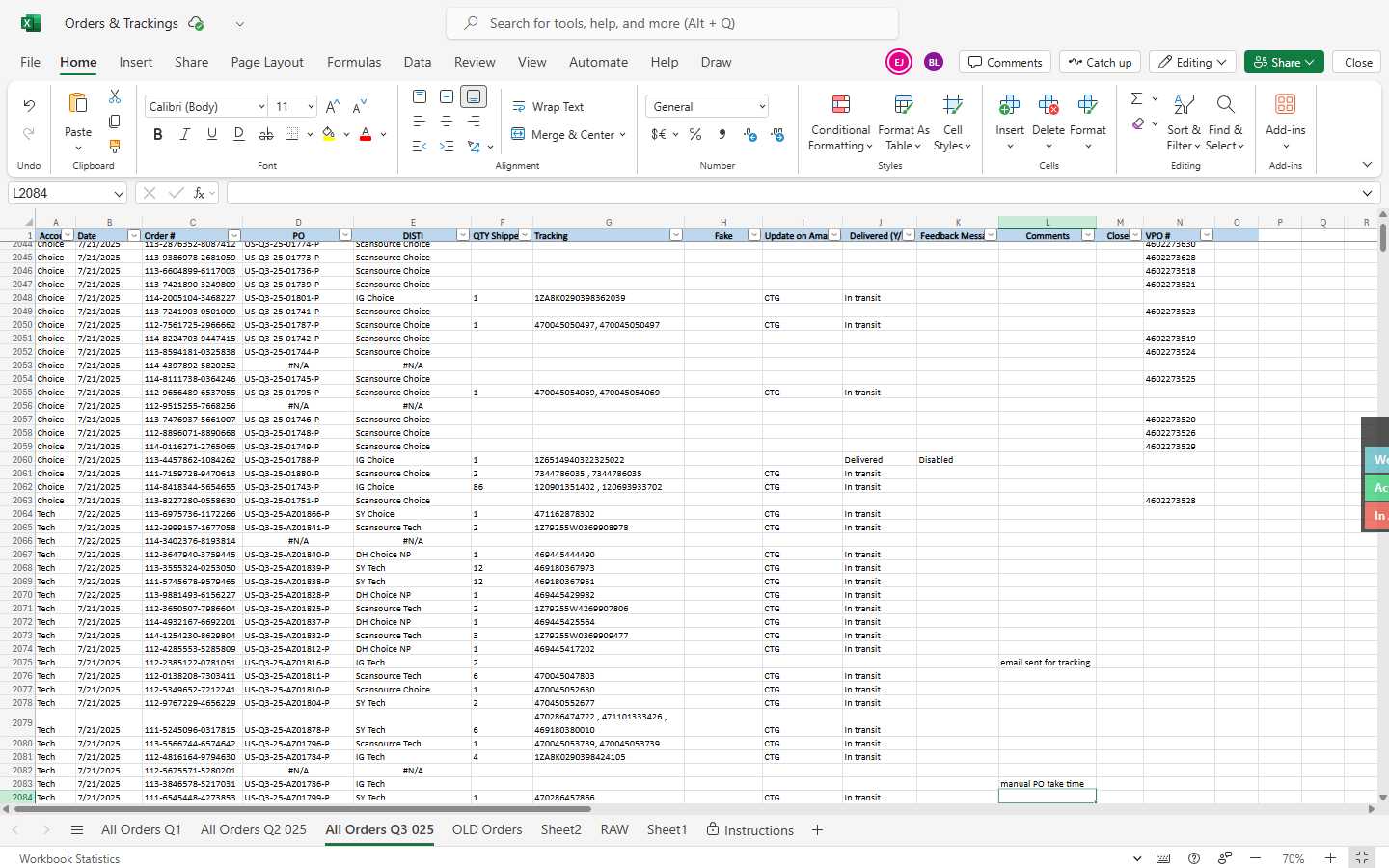Add a new sheet with plus icon
The image size is (1389, 868).
(x=817, y=830)
